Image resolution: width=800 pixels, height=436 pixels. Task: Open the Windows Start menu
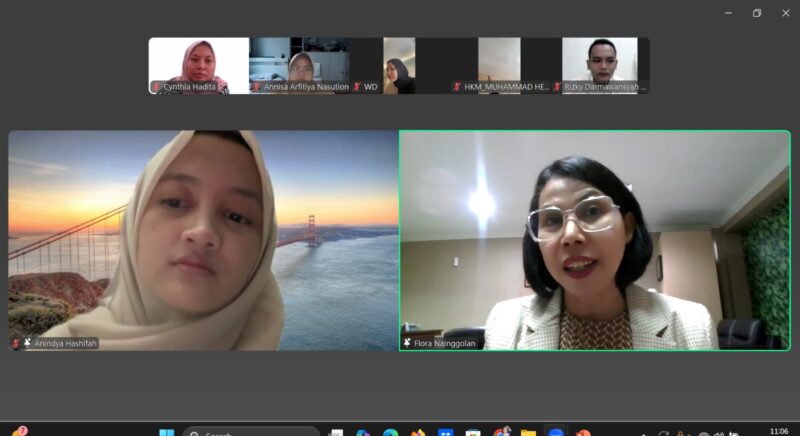[166, 432]
